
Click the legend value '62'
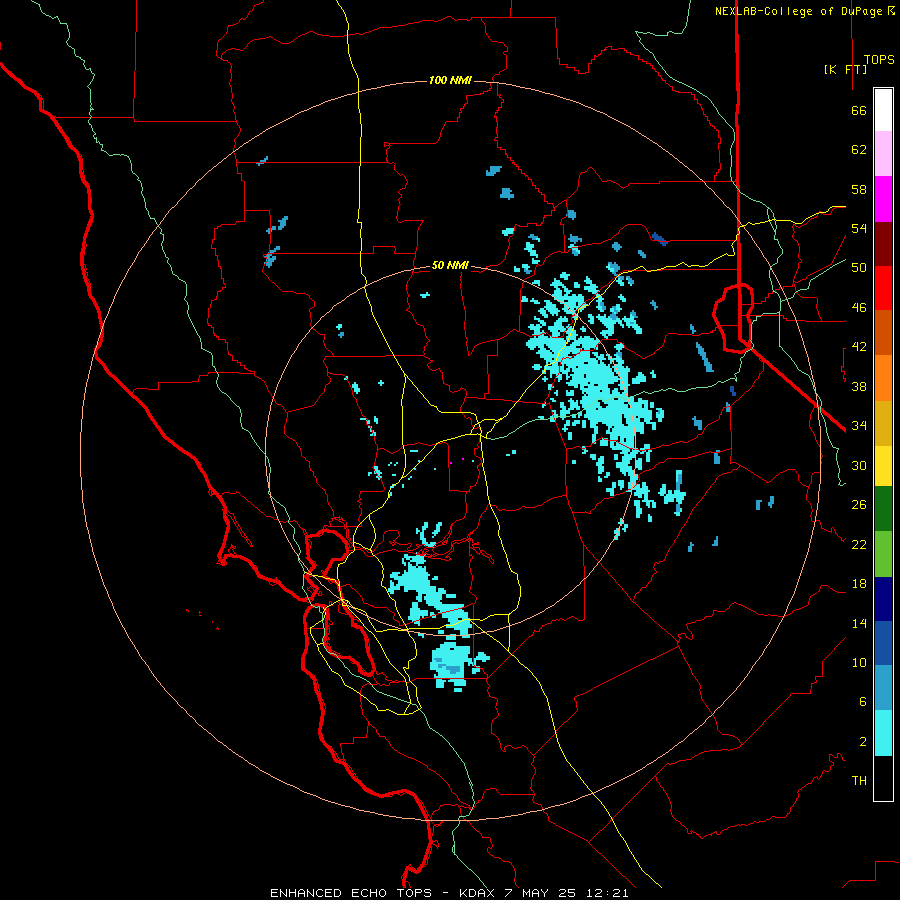(859, 150)
